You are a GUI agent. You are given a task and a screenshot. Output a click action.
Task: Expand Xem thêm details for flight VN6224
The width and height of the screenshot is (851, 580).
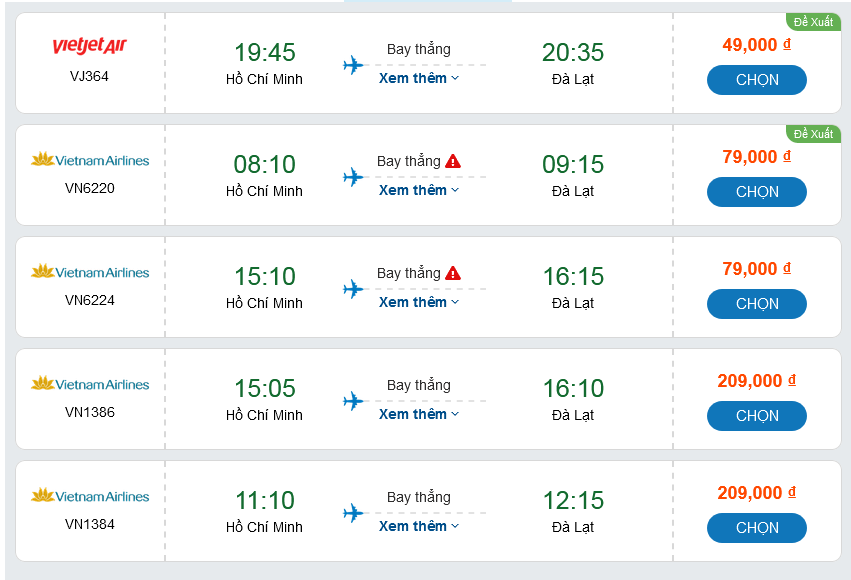pos(419,302)
